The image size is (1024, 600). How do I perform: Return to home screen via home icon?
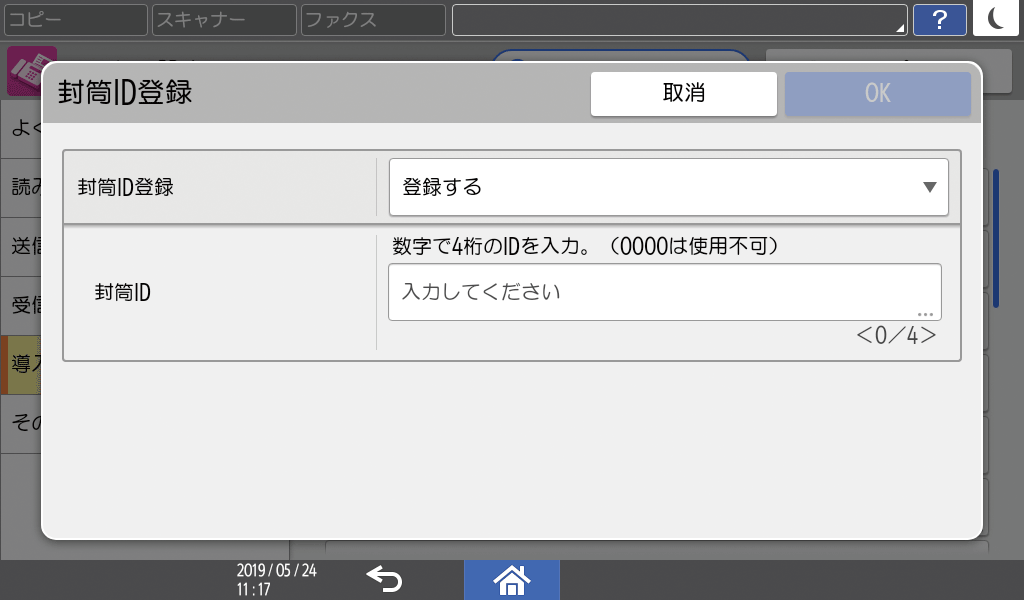tap(511, 579)
